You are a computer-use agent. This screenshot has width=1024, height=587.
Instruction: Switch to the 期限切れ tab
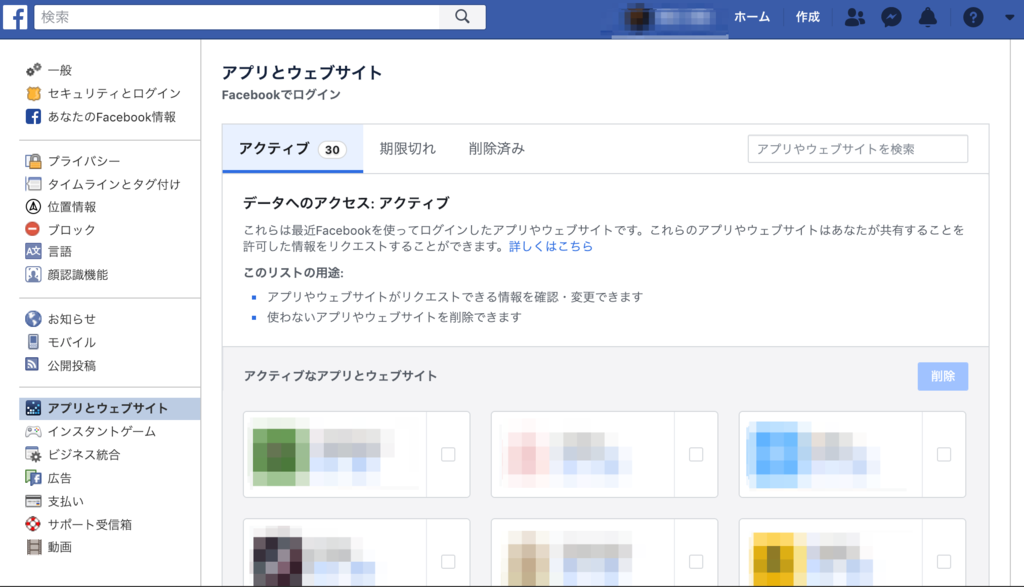(x=408, y=149)
